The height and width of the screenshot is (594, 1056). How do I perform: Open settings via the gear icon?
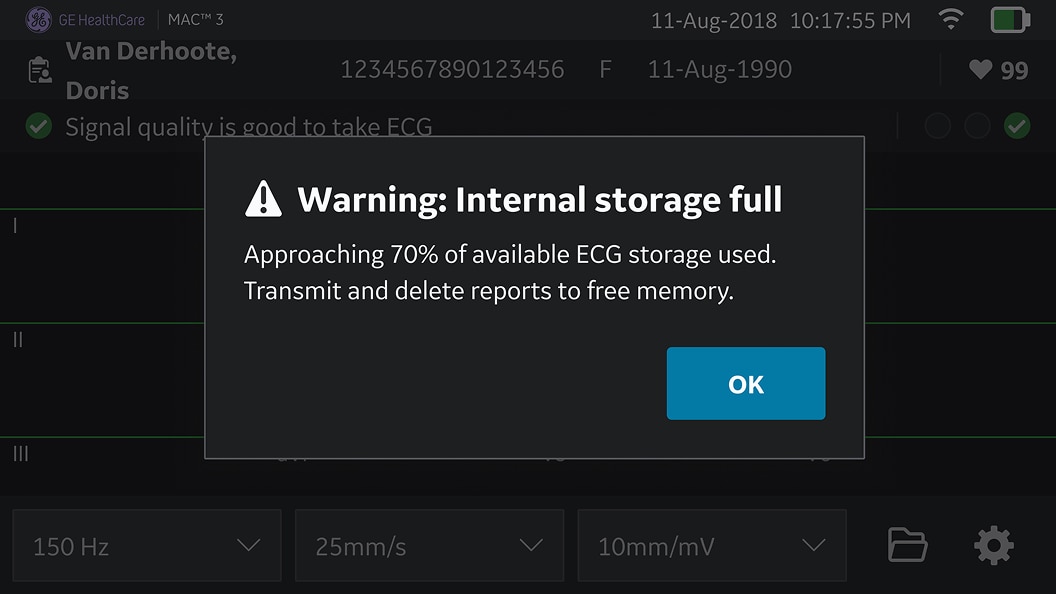(x=993, y=545)
